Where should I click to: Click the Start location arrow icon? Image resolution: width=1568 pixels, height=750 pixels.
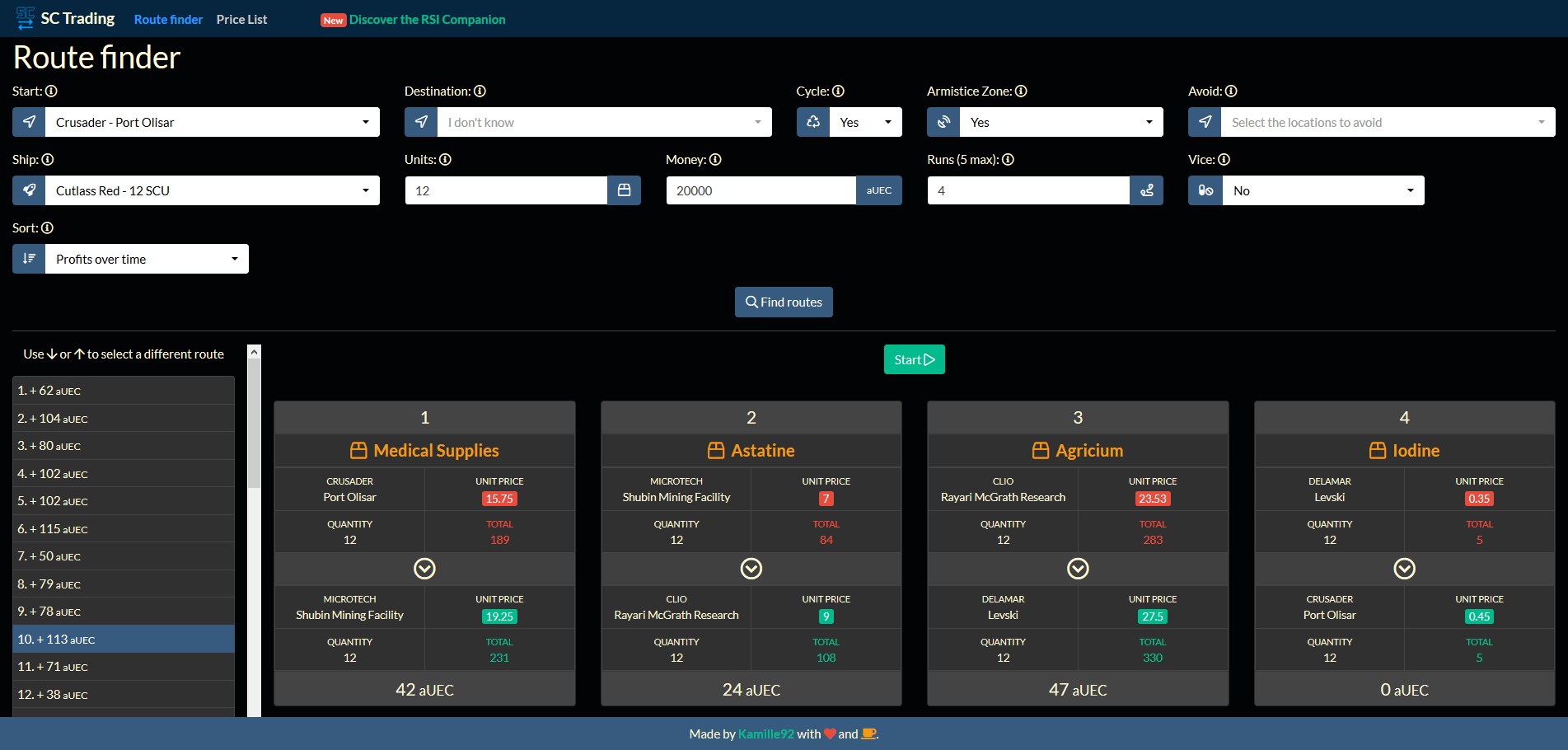29,122
